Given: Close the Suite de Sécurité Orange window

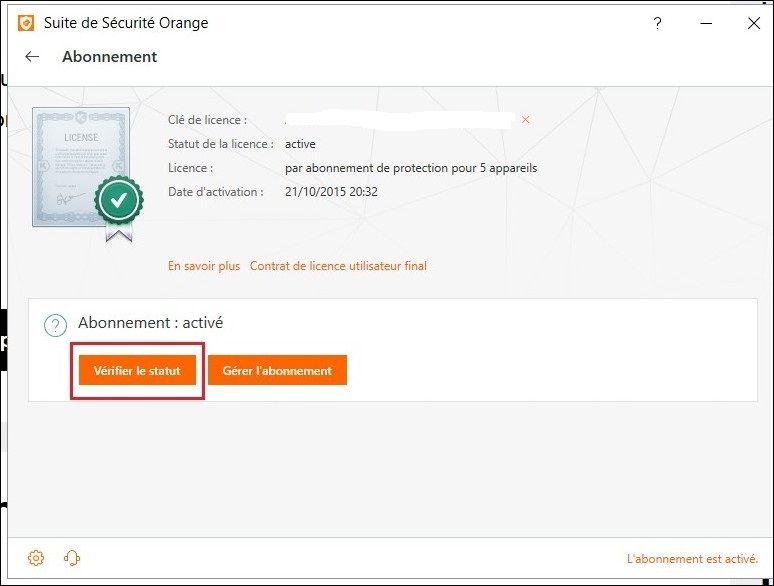Looking at the screenshot, I should (x=753, y=23).
